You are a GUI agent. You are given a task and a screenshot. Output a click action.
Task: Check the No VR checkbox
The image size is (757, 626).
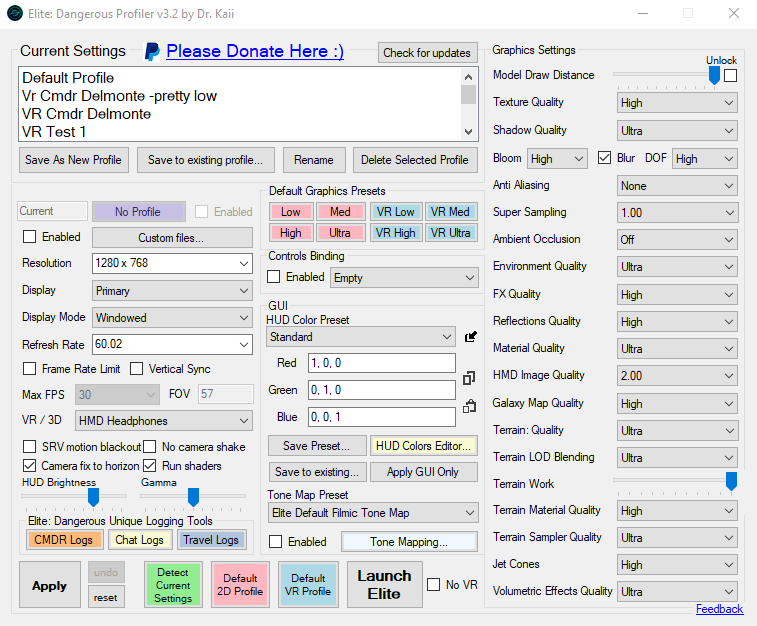tap(434, 584)
